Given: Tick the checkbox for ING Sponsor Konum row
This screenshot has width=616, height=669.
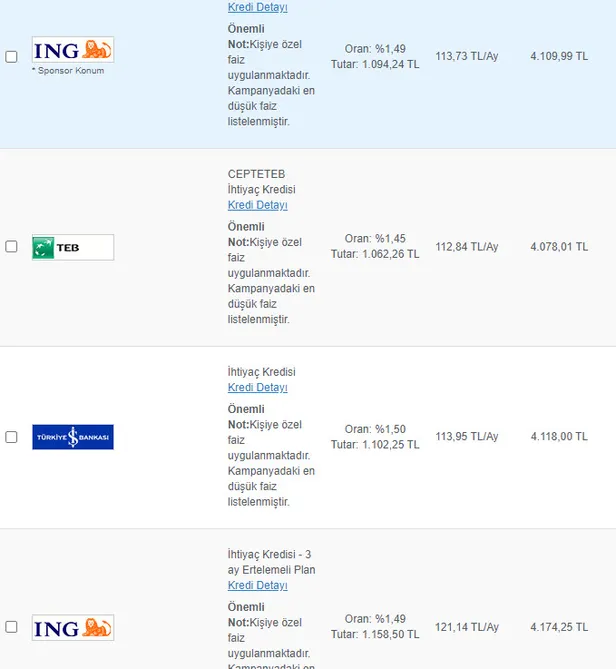Looking at the screenshot, I should [11, 57].
